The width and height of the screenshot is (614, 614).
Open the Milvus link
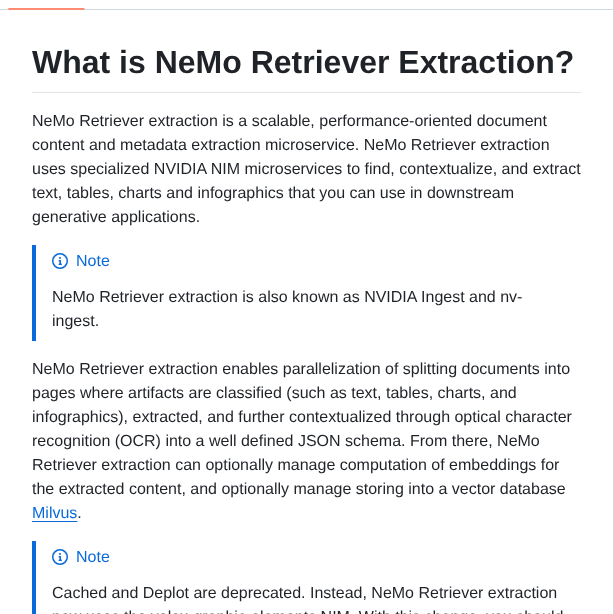click(54, 513)
